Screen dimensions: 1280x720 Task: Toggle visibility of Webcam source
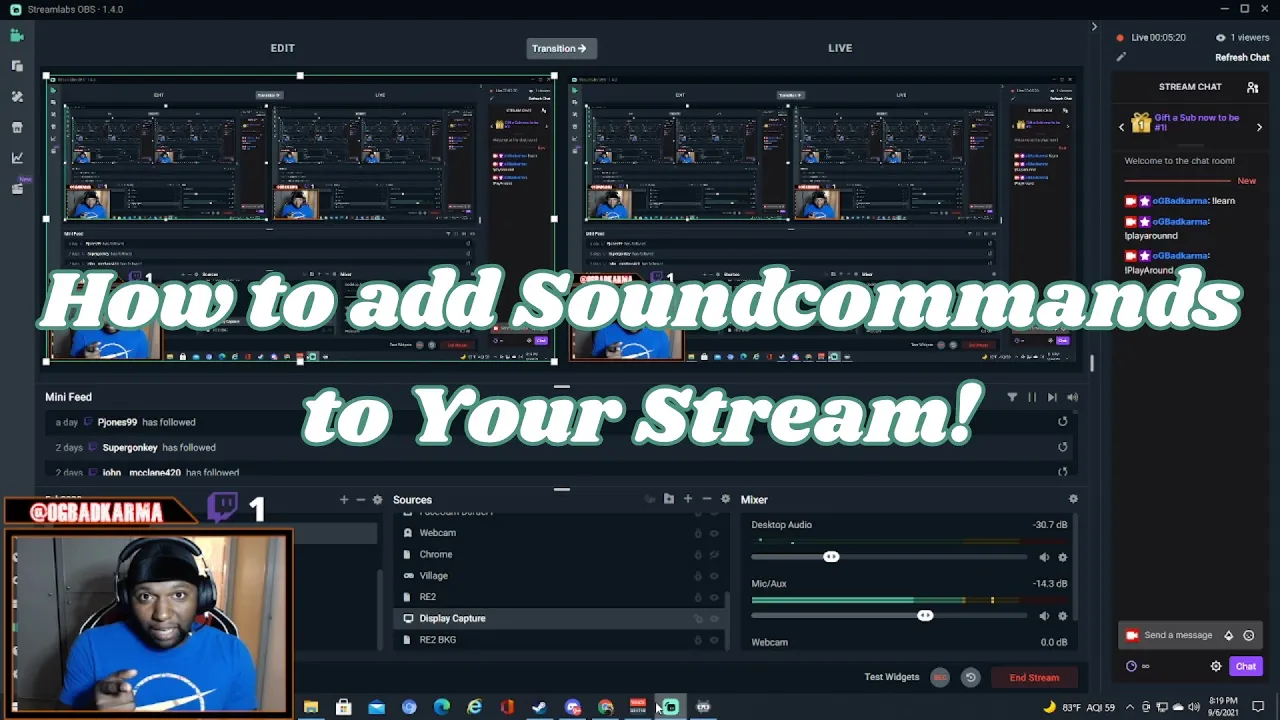point(714,533)
